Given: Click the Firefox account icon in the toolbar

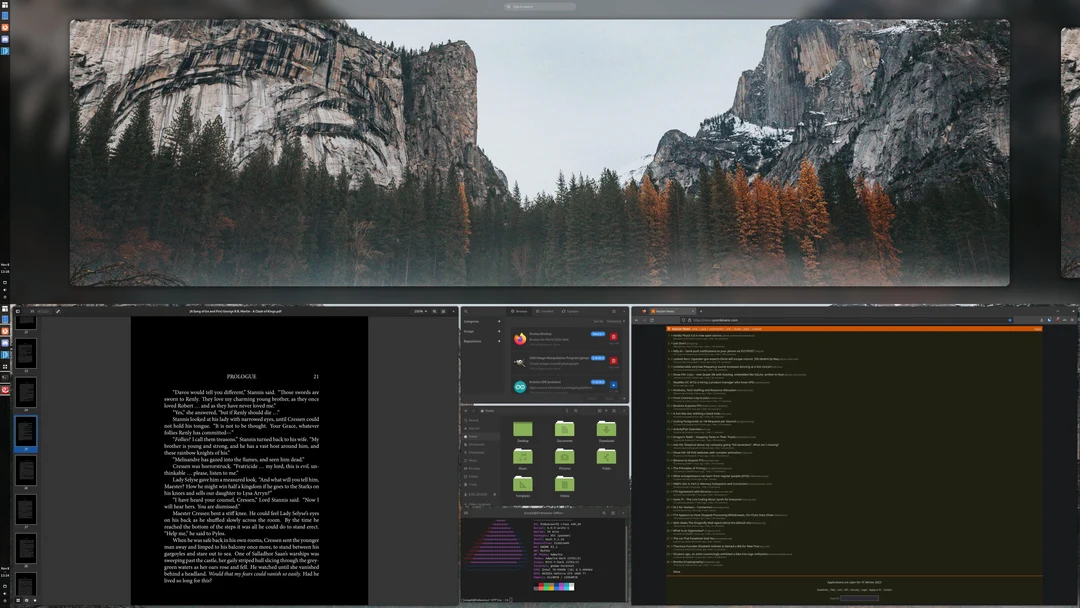Looking at the screenshot, I should click(1043, 320).
